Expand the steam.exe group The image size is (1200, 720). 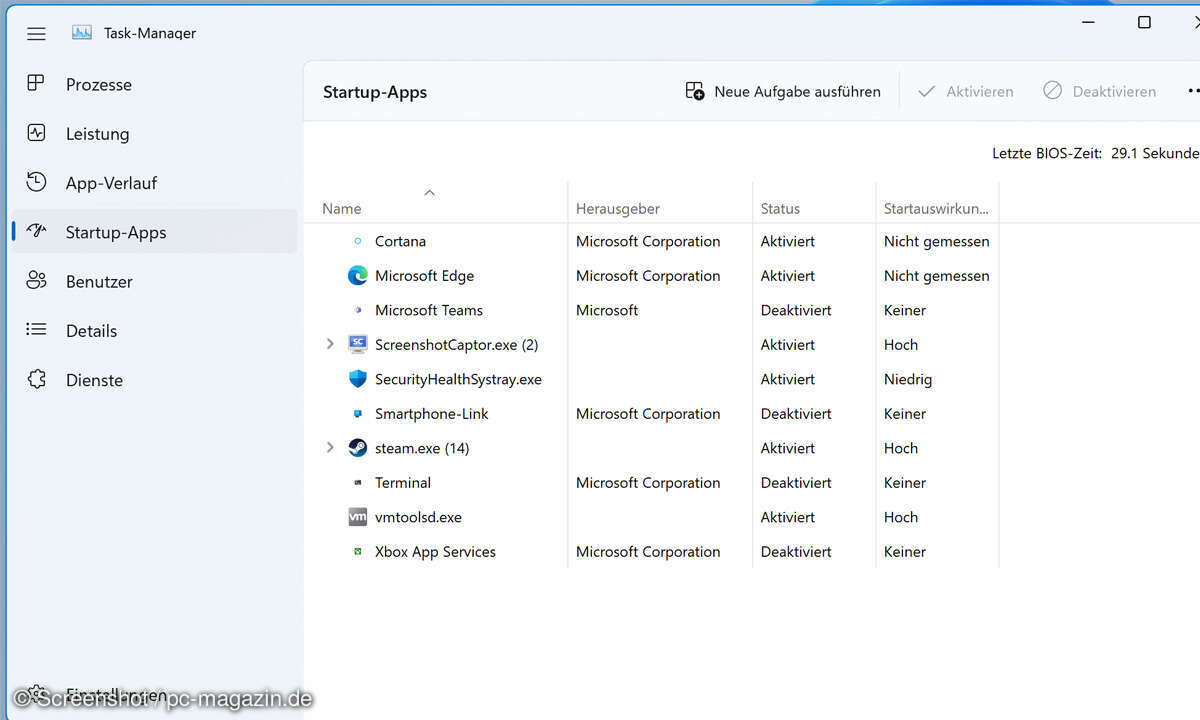pos(330,448)
